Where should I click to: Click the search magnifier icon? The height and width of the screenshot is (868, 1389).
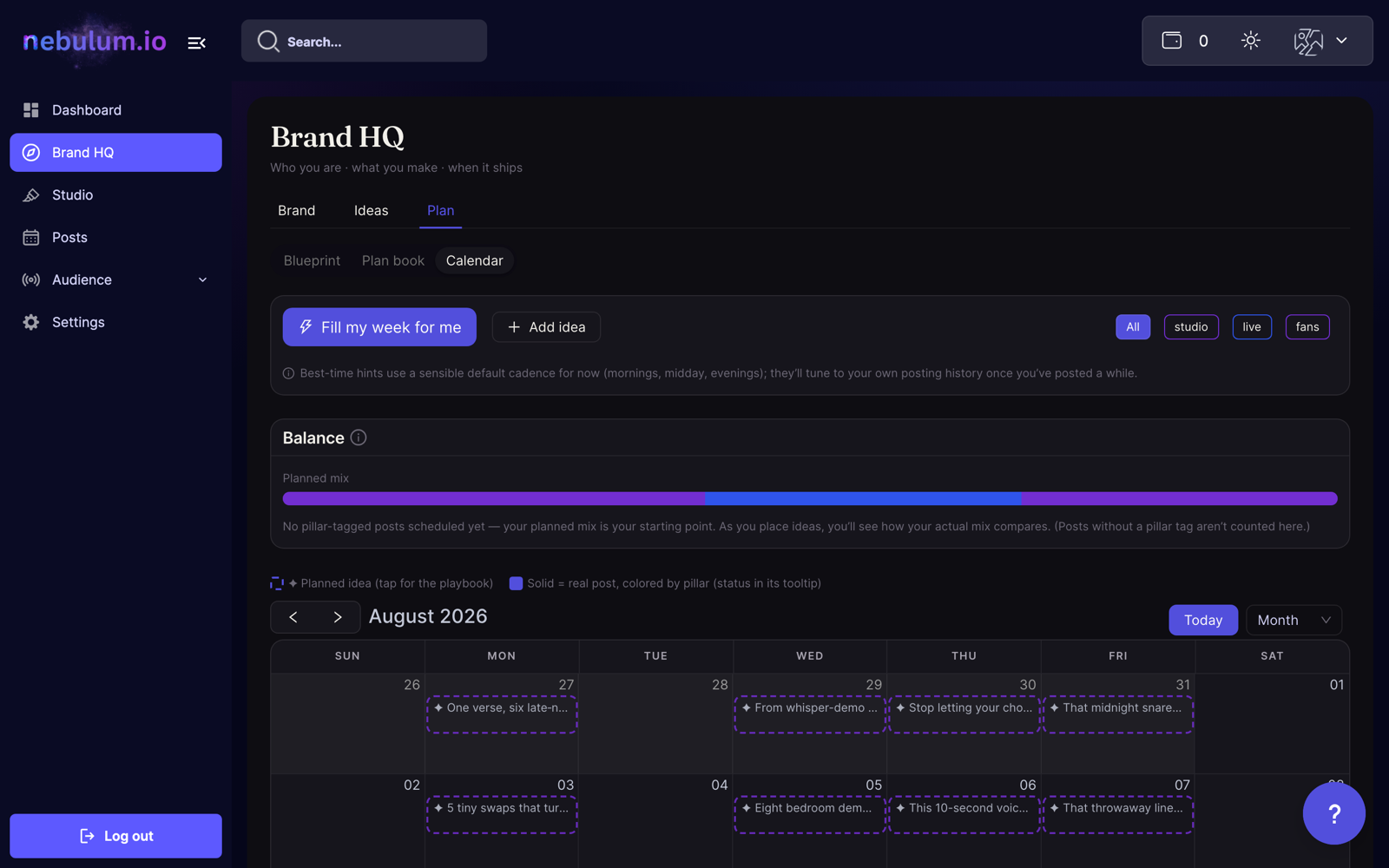[x=268, y=42]
